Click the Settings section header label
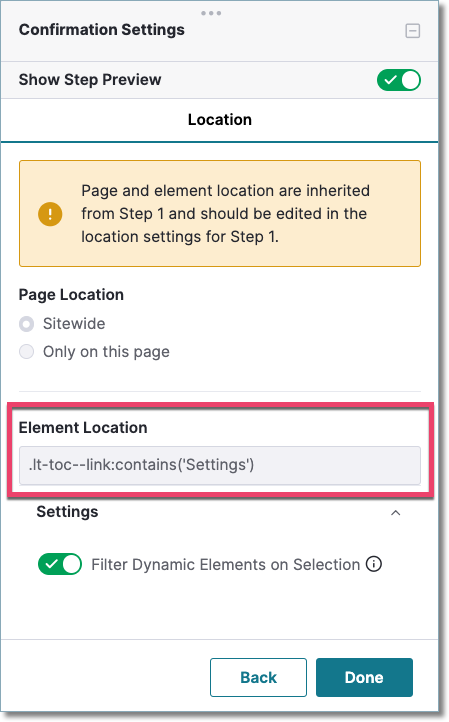Image resolution: width=449 pixels, height=722 pixels. (x=67, y=512)
